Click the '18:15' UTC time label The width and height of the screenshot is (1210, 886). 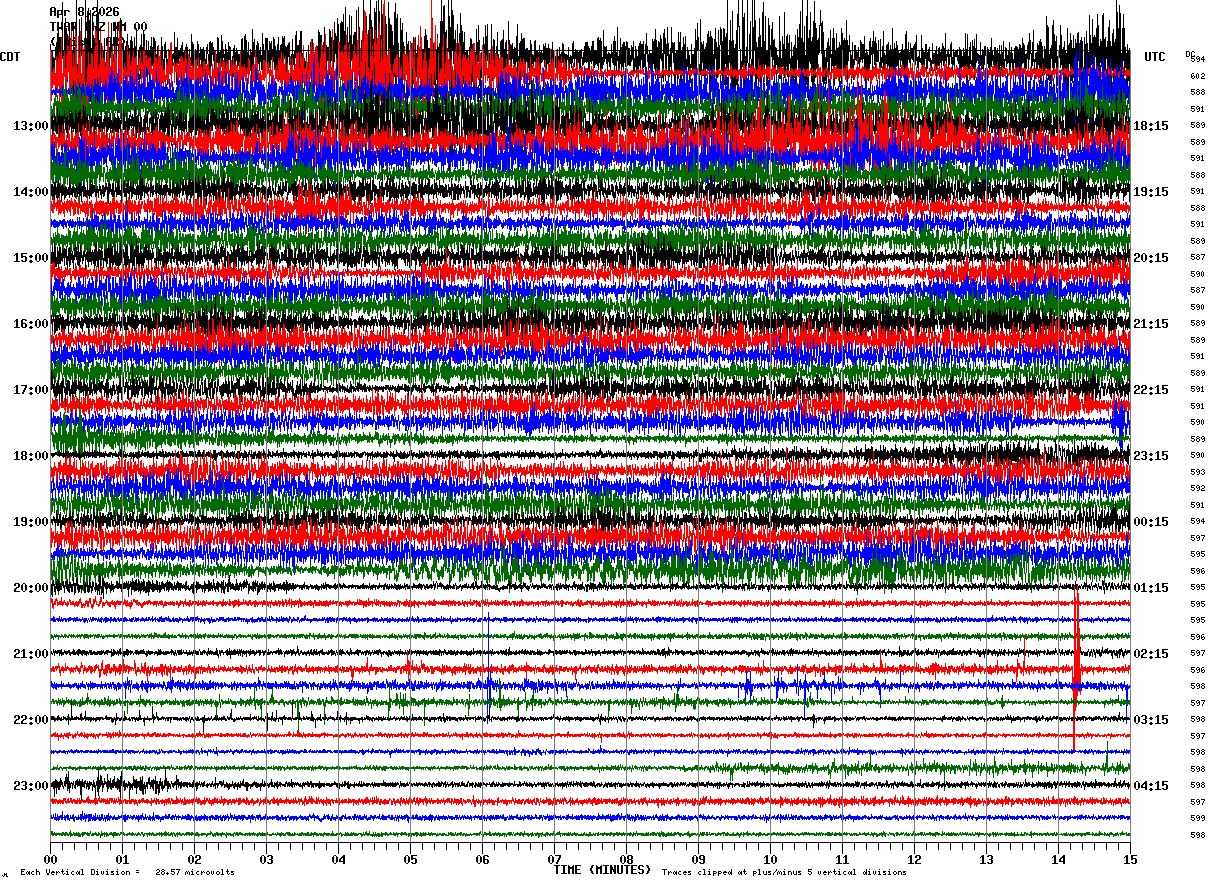1150,126
